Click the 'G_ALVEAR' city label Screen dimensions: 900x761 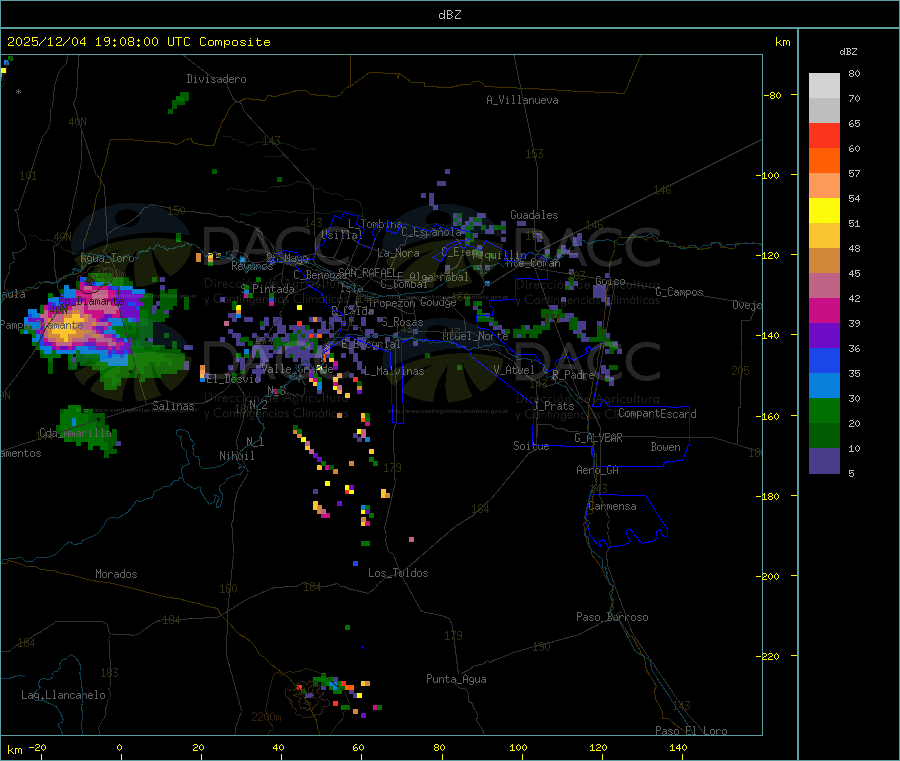coord(598,438)
